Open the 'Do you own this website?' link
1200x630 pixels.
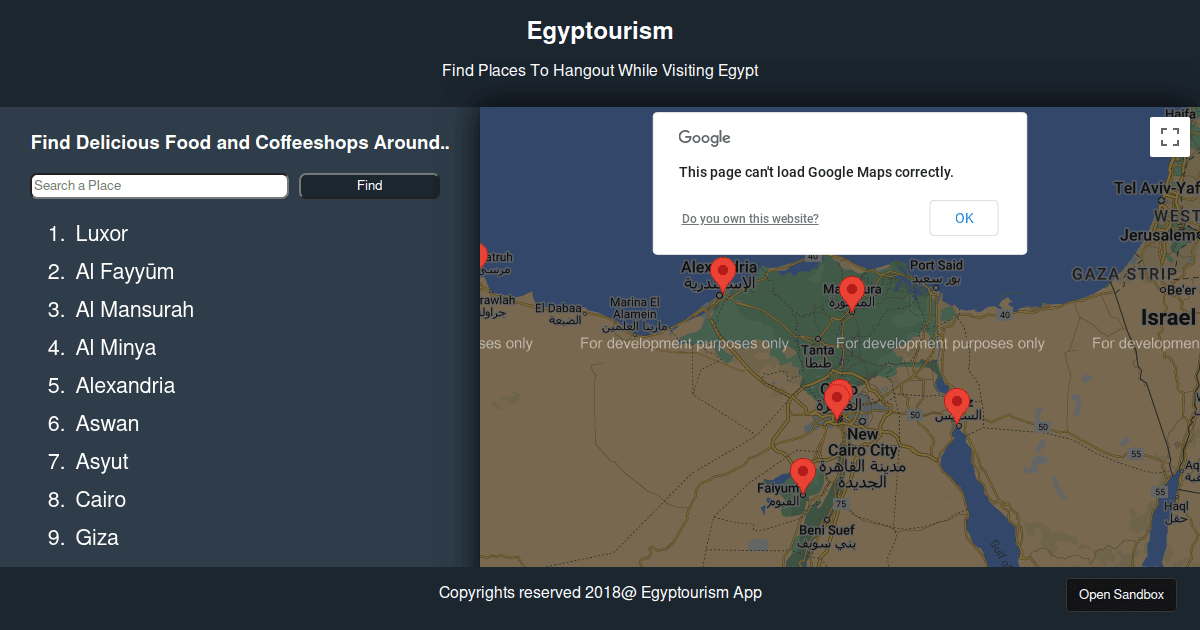[x=750, y=219]
